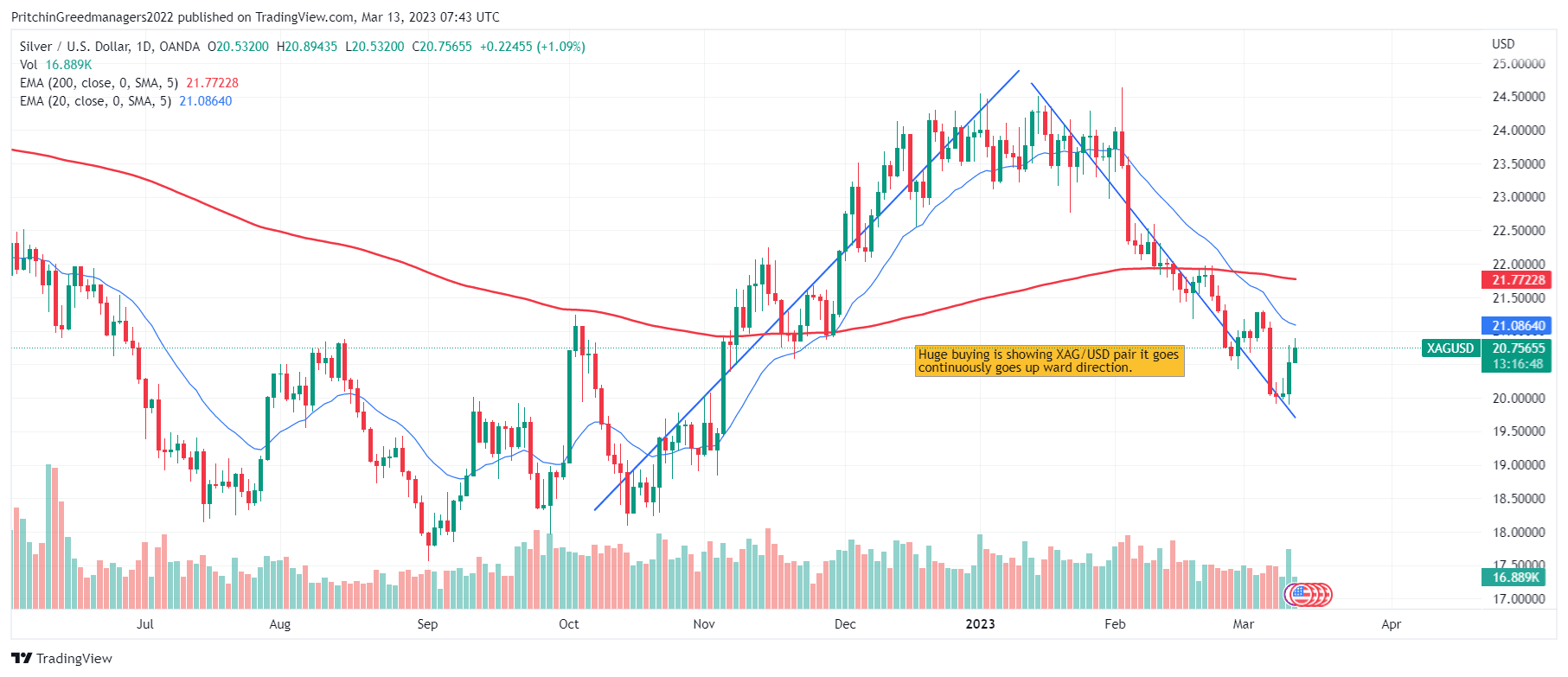
Task: Click the +0.22455 (+1.09%) change value
Action: 533,47
